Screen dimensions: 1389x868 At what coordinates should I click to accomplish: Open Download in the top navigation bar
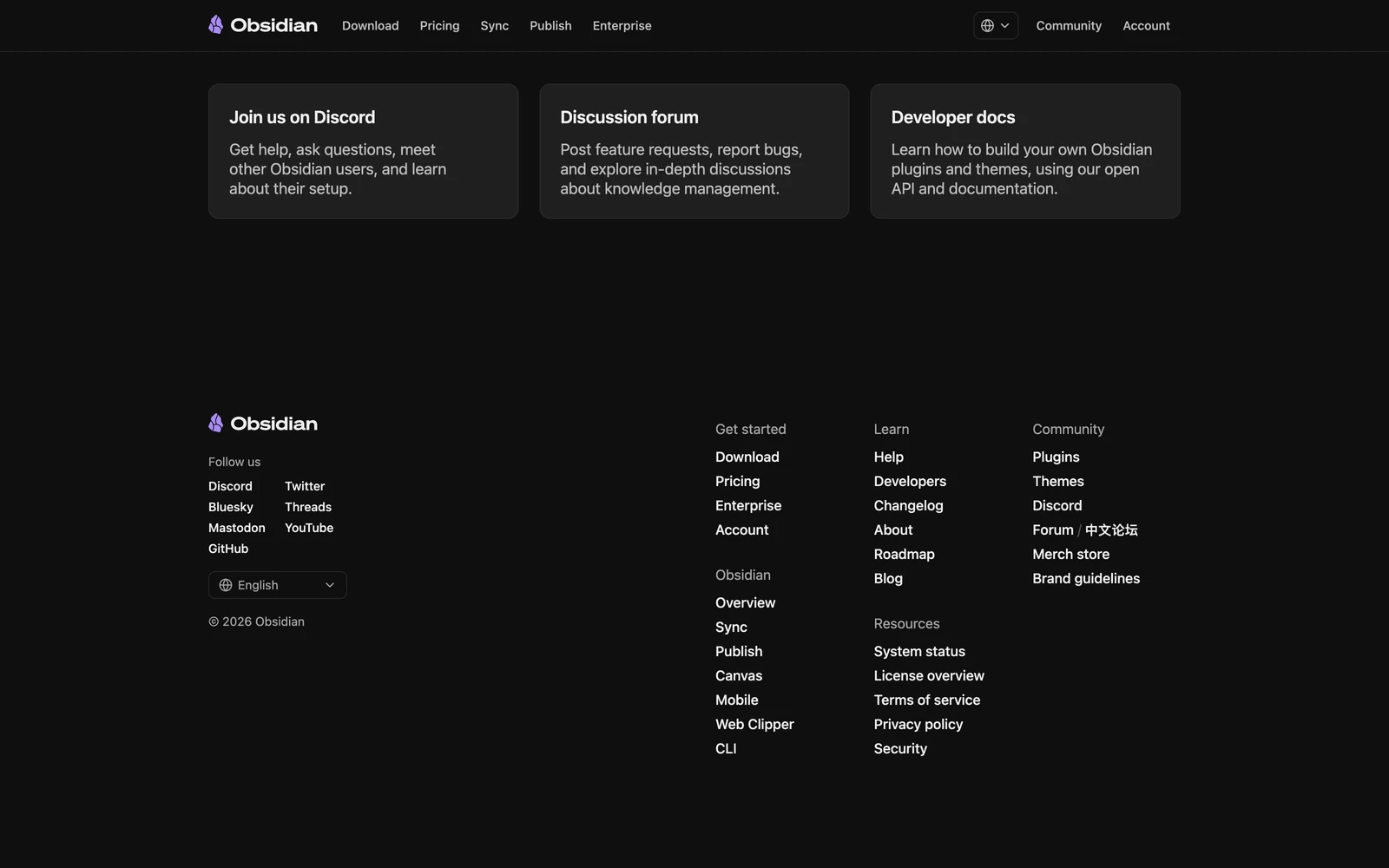coord(371,26)
